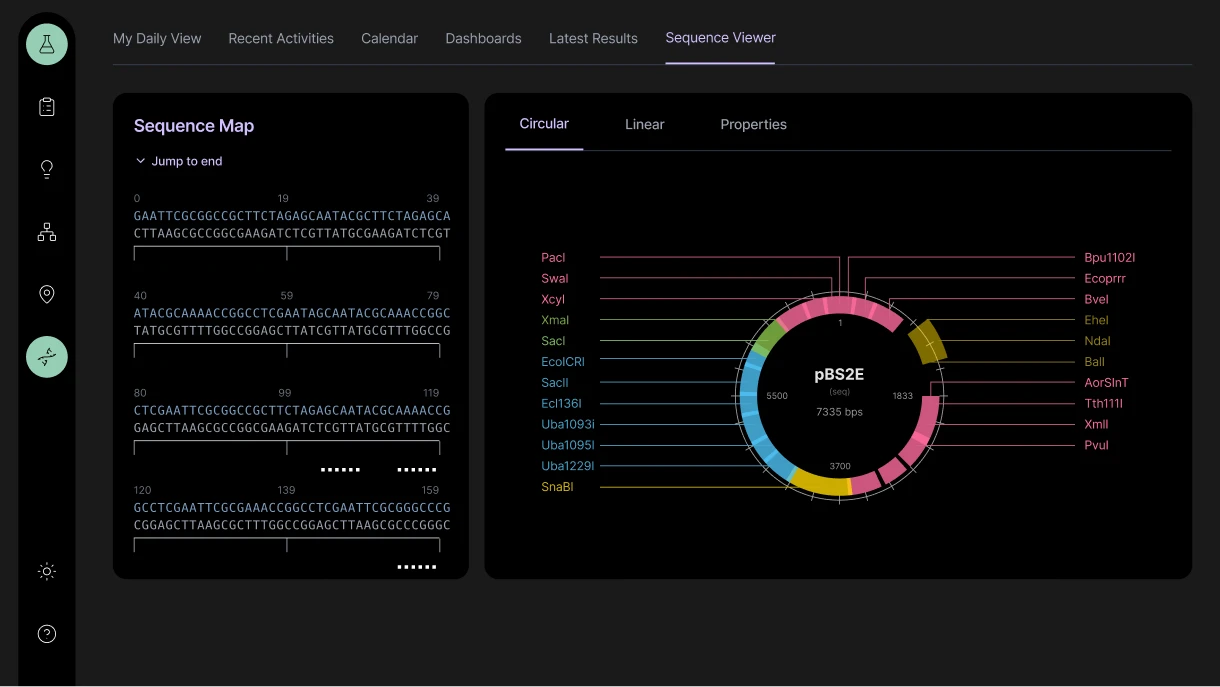This screenshot has height=687, width=1220.
Task: Open the Latest Results tab
Action: (x=593, y=39)
